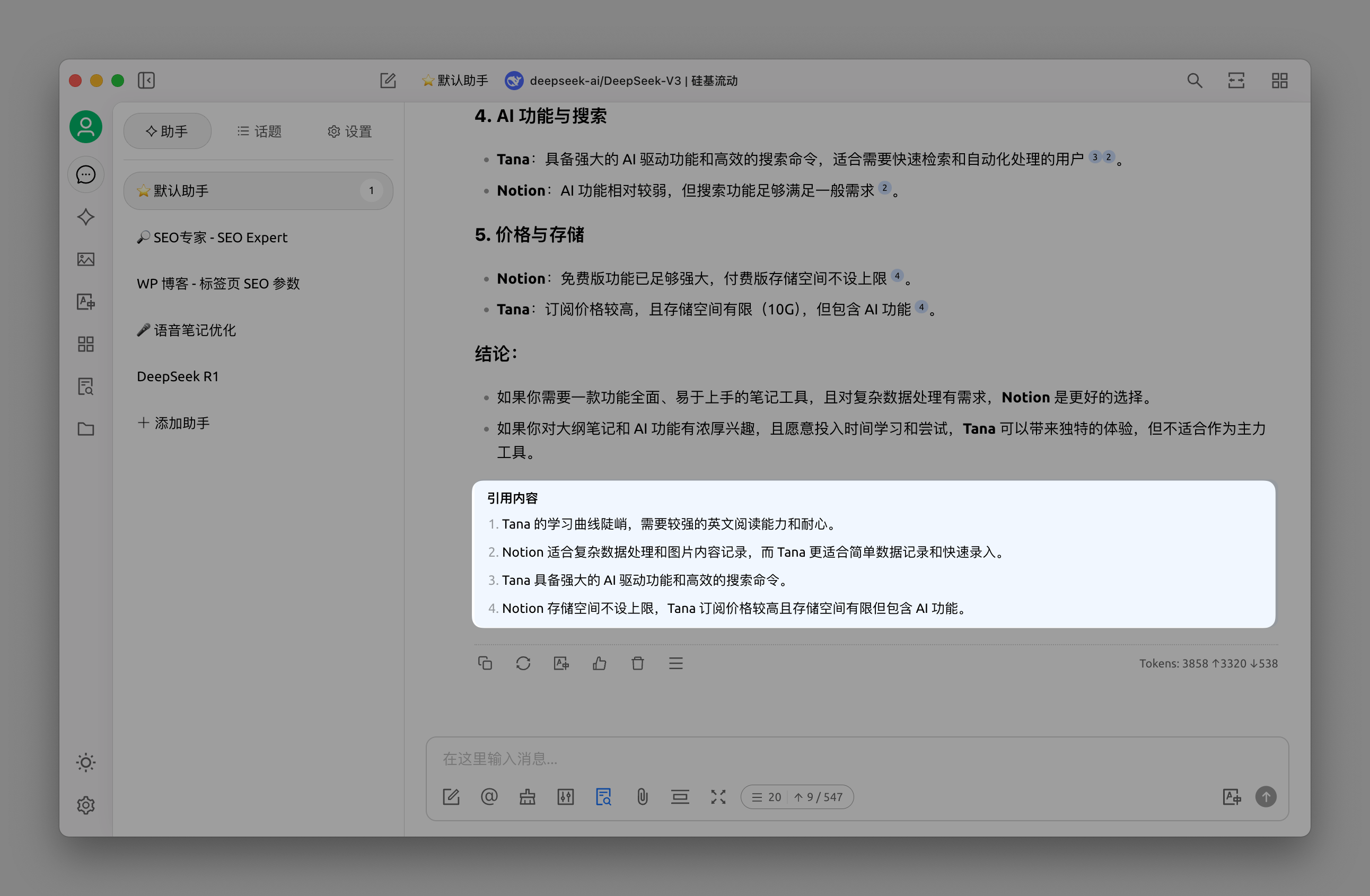The height and width of the screenshot is (896, 1370).
Task: Switch to 助手 tab
Action: 167,132
